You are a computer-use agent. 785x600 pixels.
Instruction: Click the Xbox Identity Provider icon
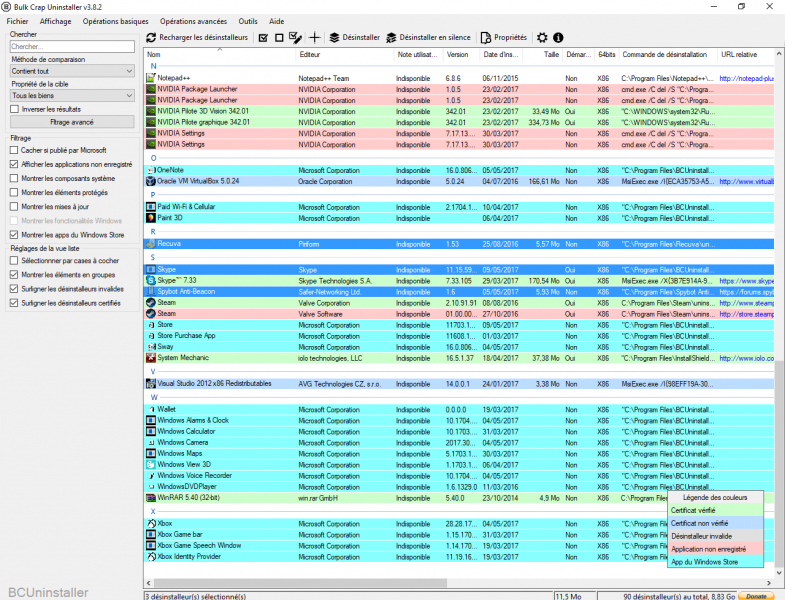(151, 556)
